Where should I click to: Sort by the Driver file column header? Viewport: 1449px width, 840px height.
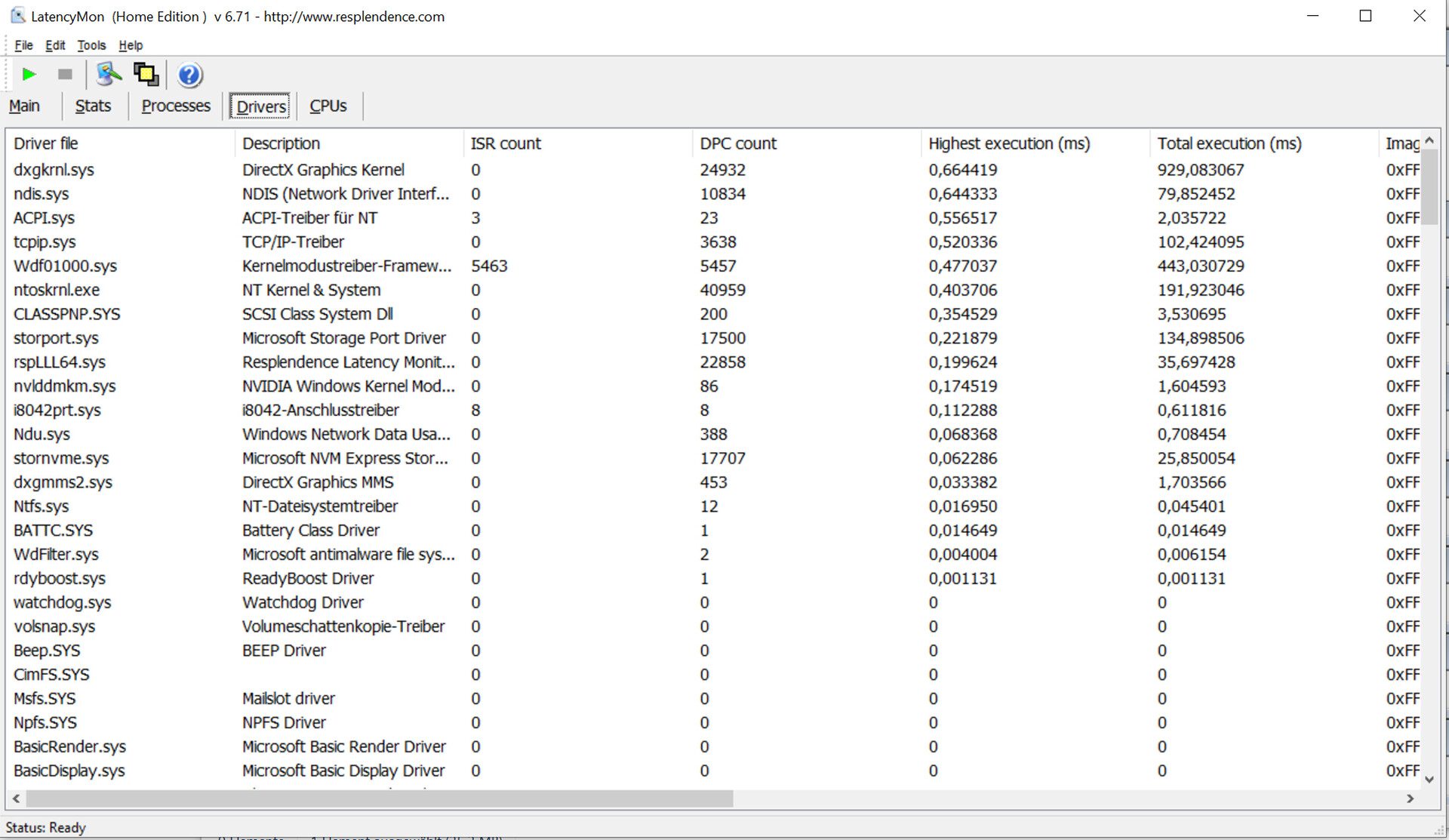pos(121,143)
